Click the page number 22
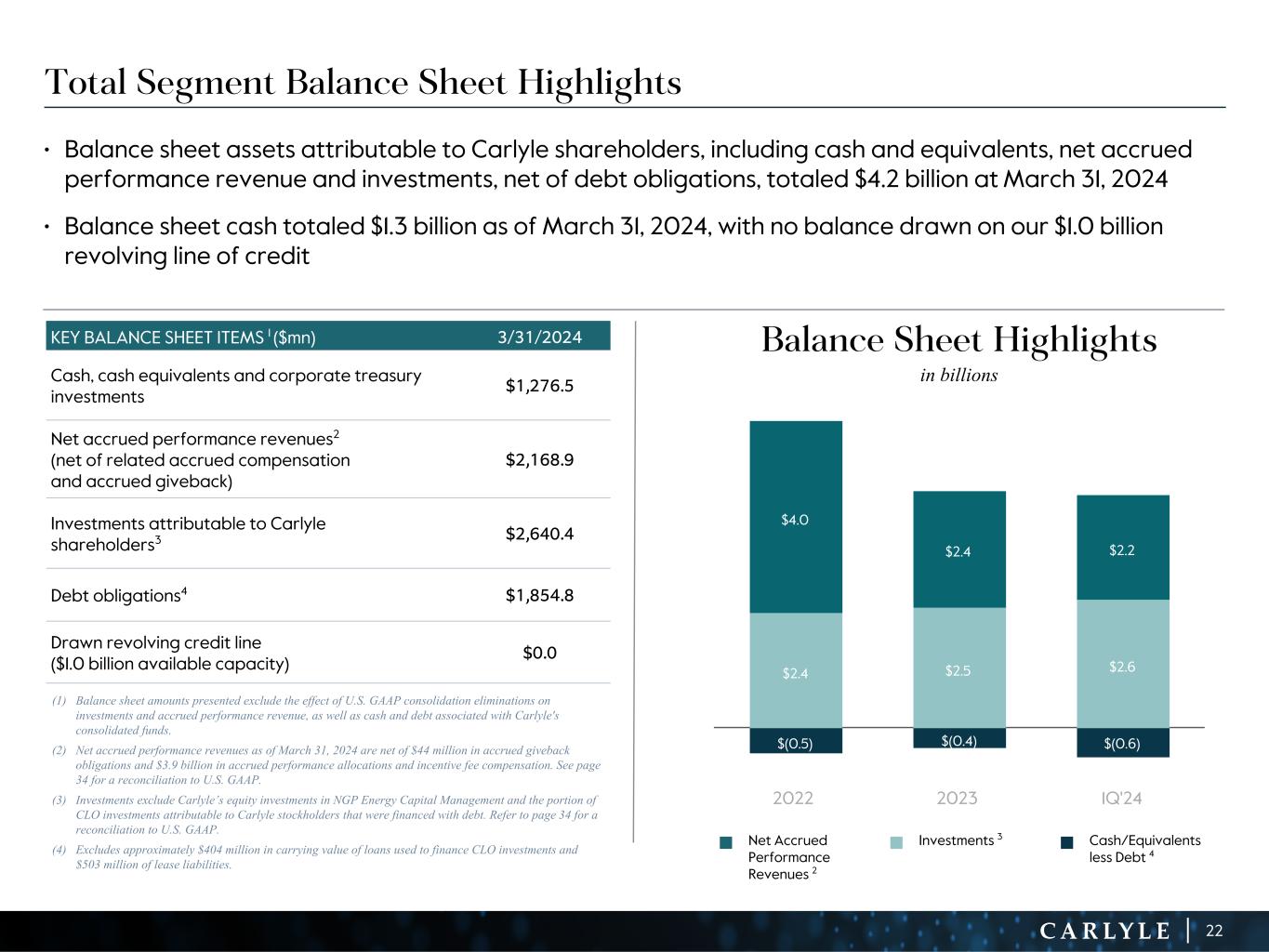Viewport: 1269px width, 952px height. 1214,931
